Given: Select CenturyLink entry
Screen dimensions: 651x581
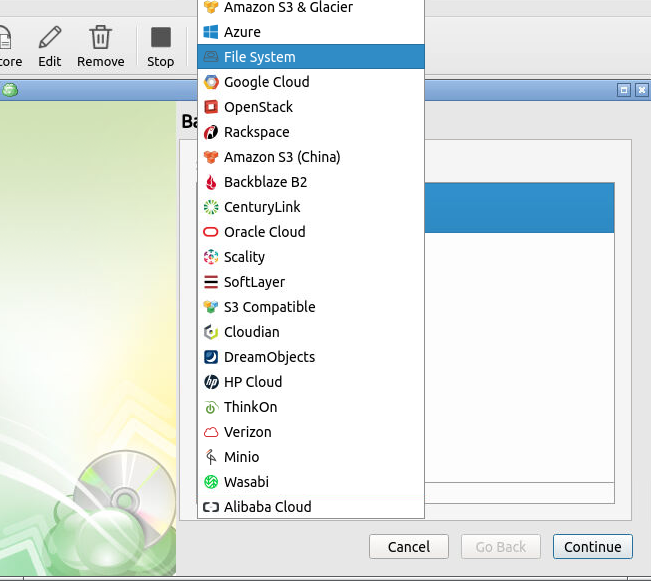Looking at the screenshot, I should pos(311,207).
